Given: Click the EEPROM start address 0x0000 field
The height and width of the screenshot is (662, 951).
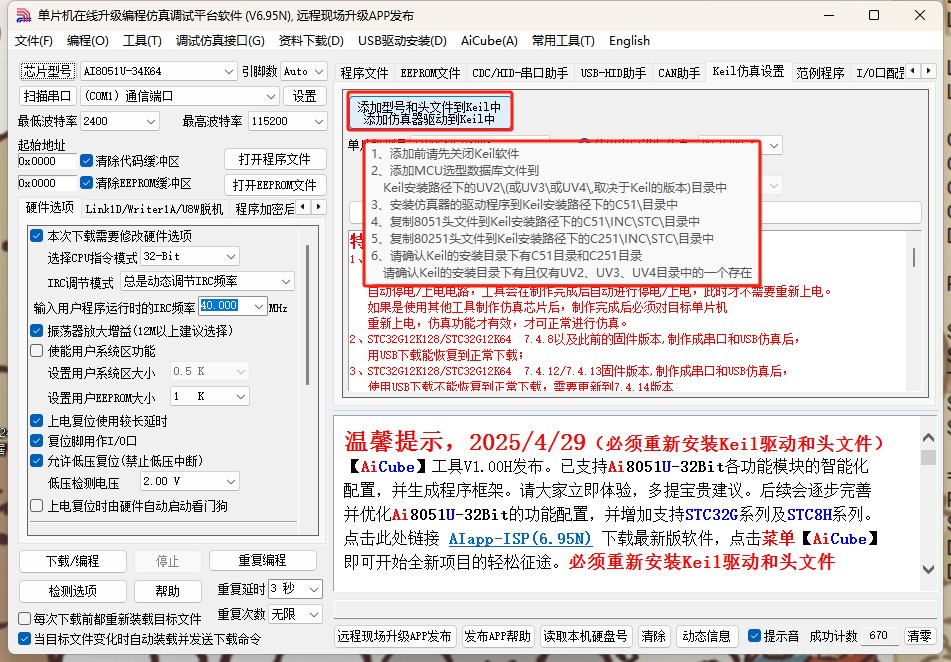Looking at the screenshot, I should click(x=47, y=183).
